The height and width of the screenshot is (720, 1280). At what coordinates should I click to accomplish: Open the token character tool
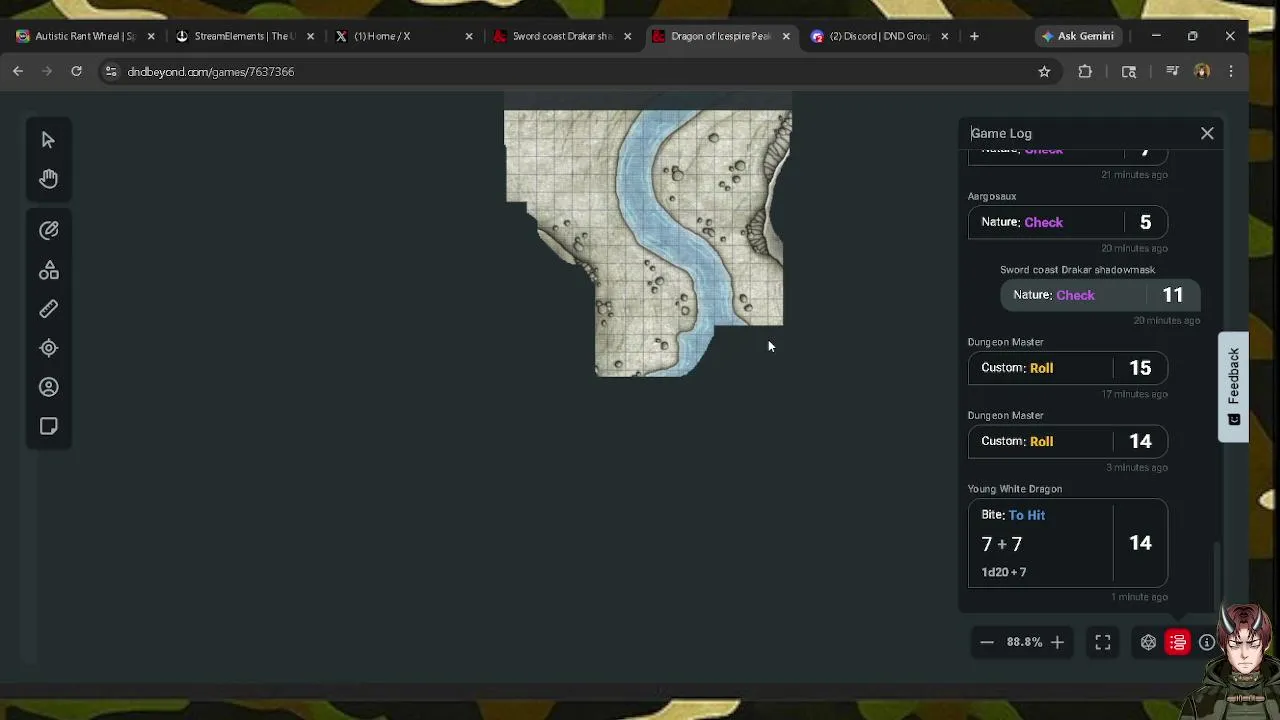point(48,387)
